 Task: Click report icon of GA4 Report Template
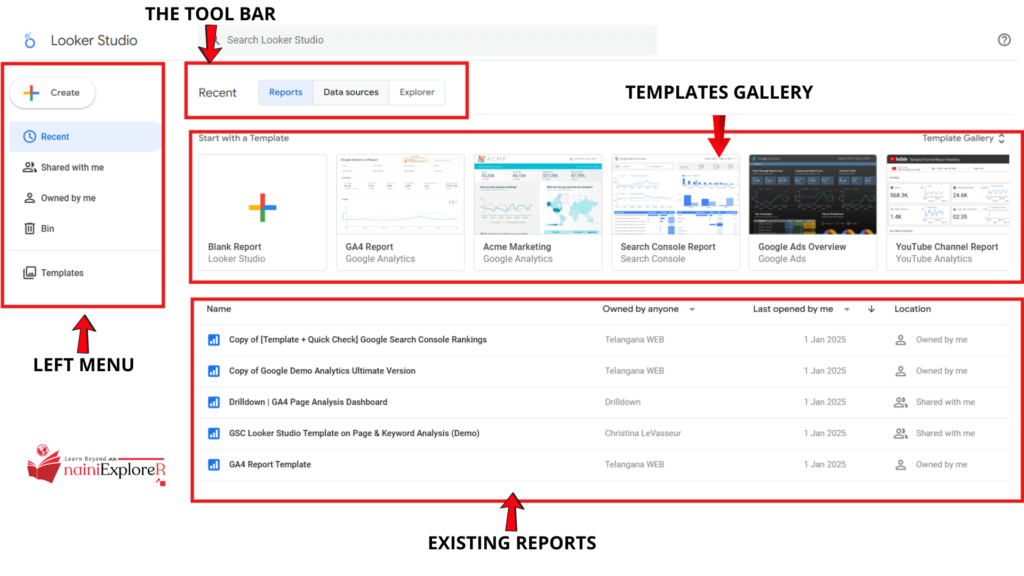coord(214,465)
